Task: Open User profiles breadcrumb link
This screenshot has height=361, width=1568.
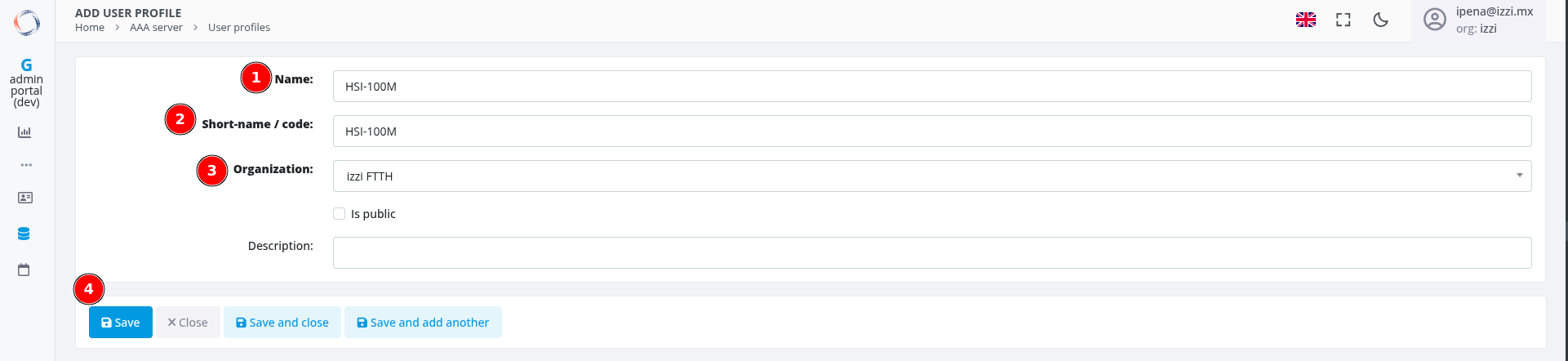Action: (x=239, y=28)
